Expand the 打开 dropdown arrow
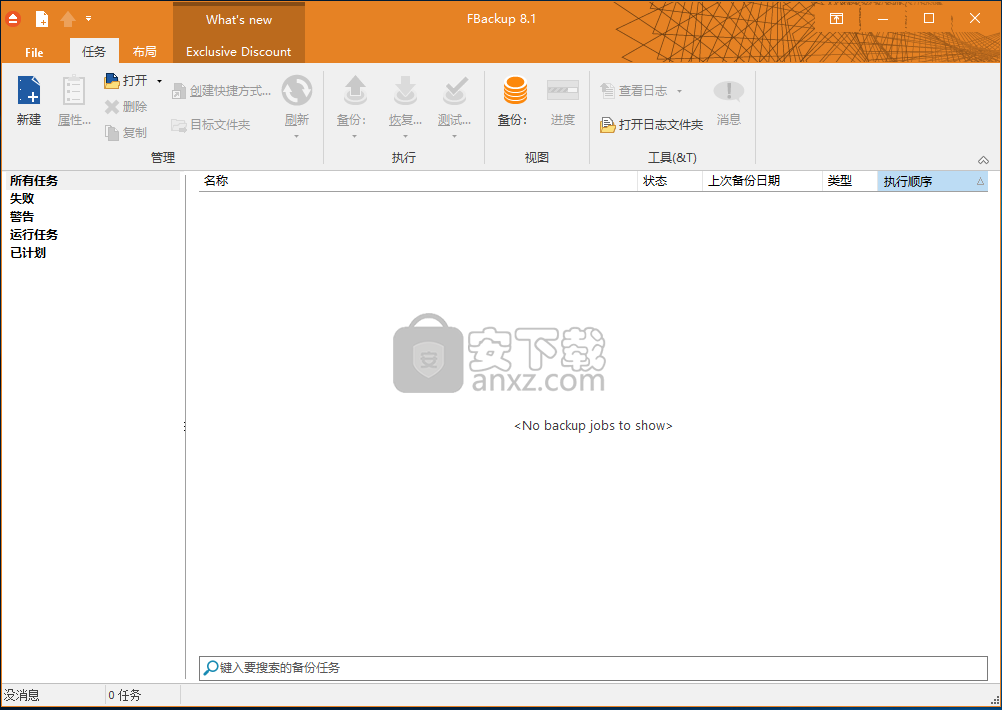 point(159,81)
